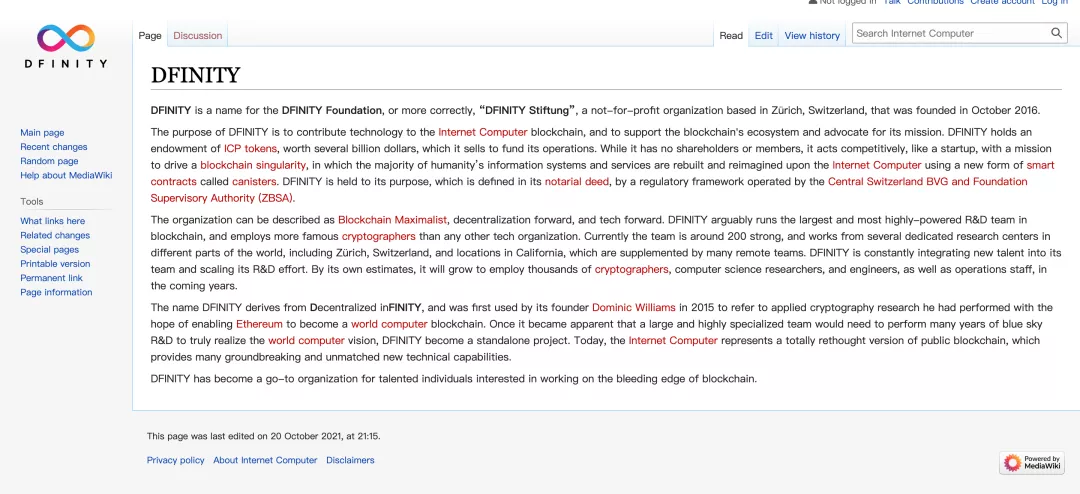The image size is (1080, 494).
Task: Click the Tools sidebar heading
Action: point(32,202)
